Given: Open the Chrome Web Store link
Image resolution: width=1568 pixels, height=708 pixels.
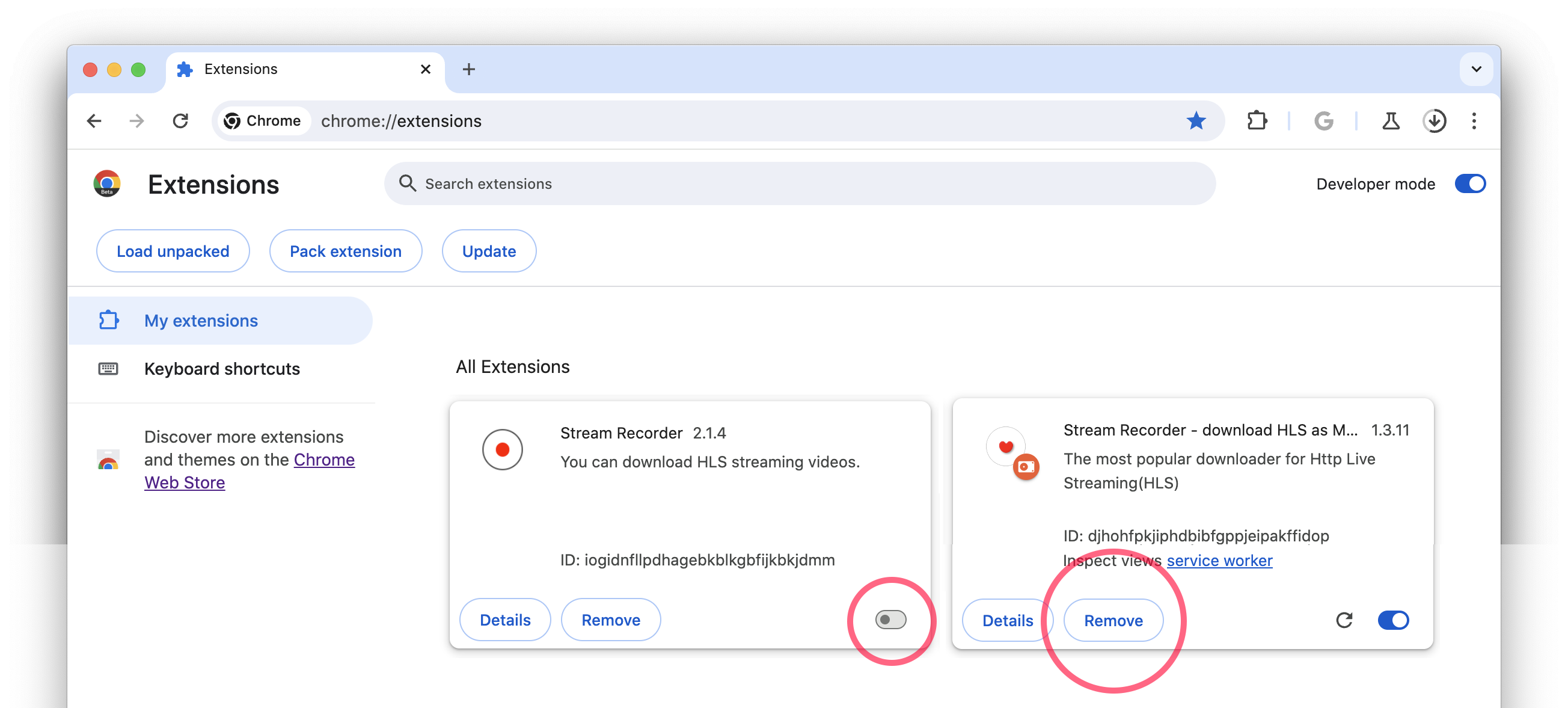Looking at the screenshot, I should coord(249,470).
